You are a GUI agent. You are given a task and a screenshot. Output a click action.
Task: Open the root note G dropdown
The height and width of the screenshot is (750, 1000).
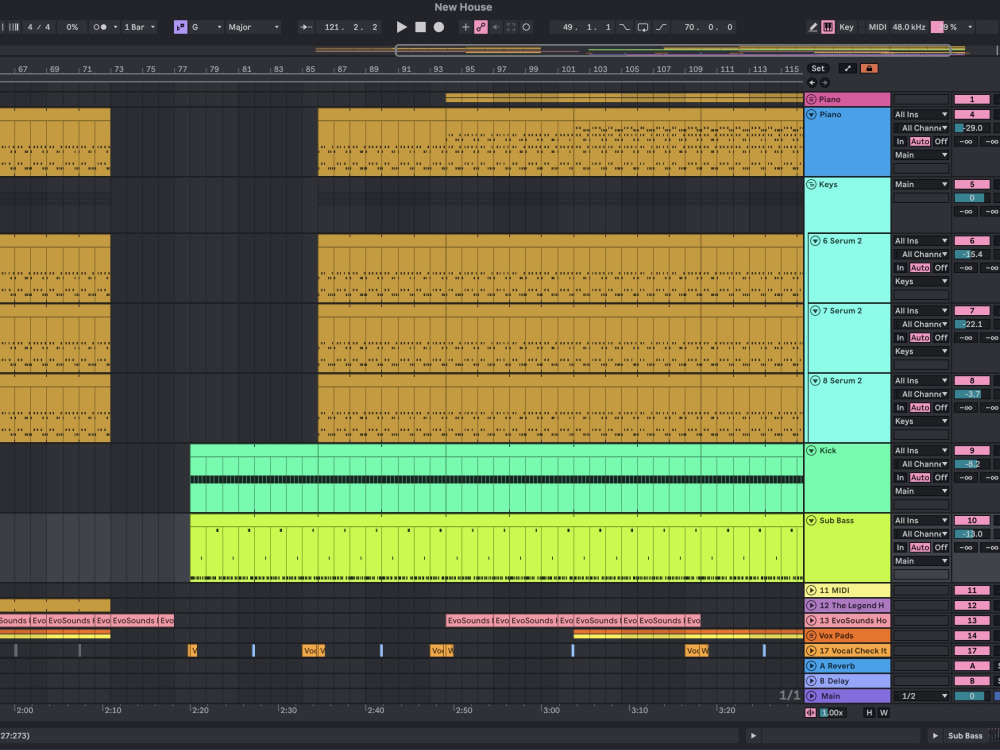coord(207,27)
